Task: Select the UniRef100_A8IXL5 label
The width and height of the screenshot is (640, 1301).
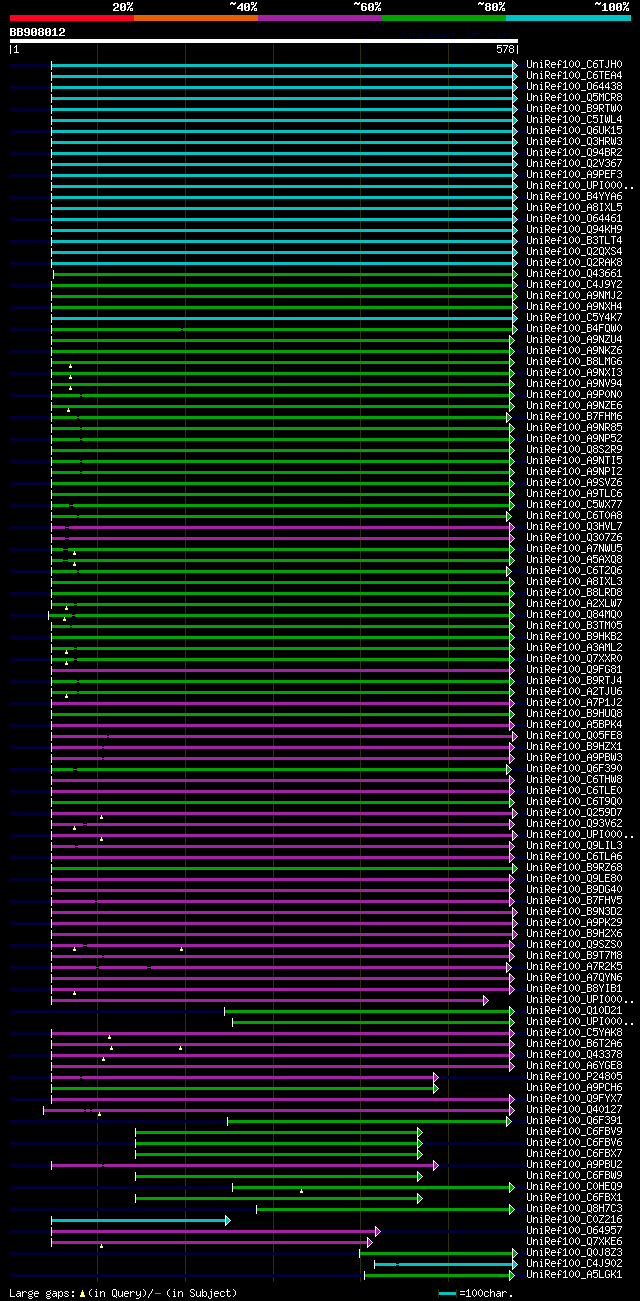Action: click(x=574, y=207)
